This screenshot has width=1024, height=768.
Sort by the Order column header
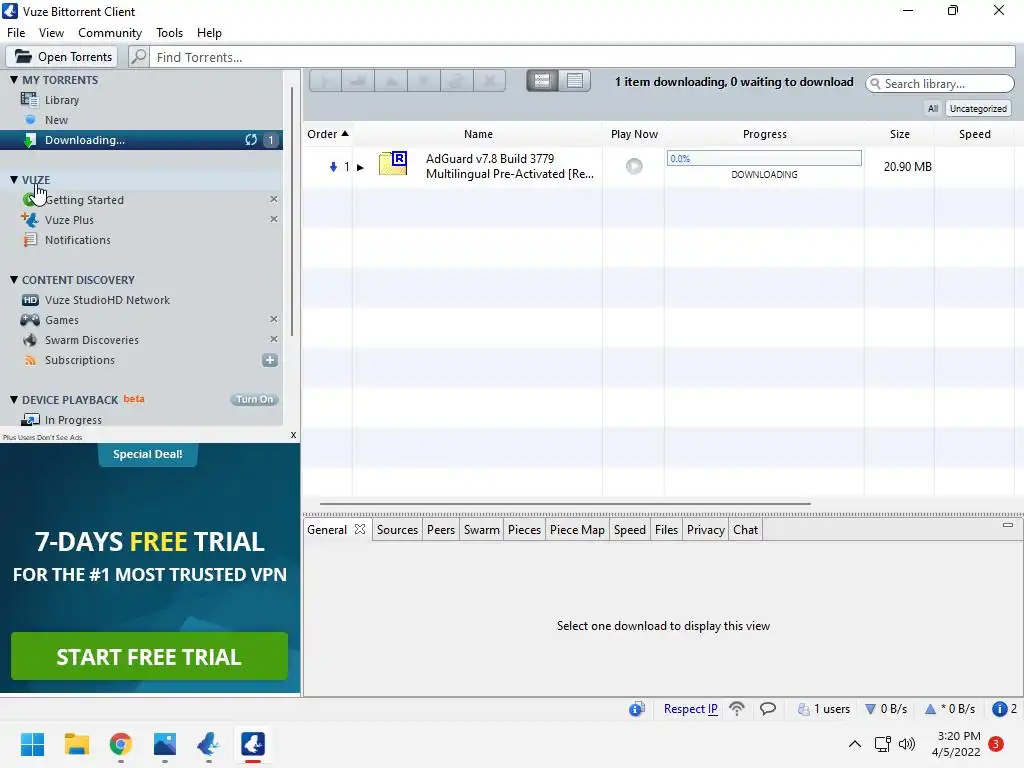[x=328, y=134]
